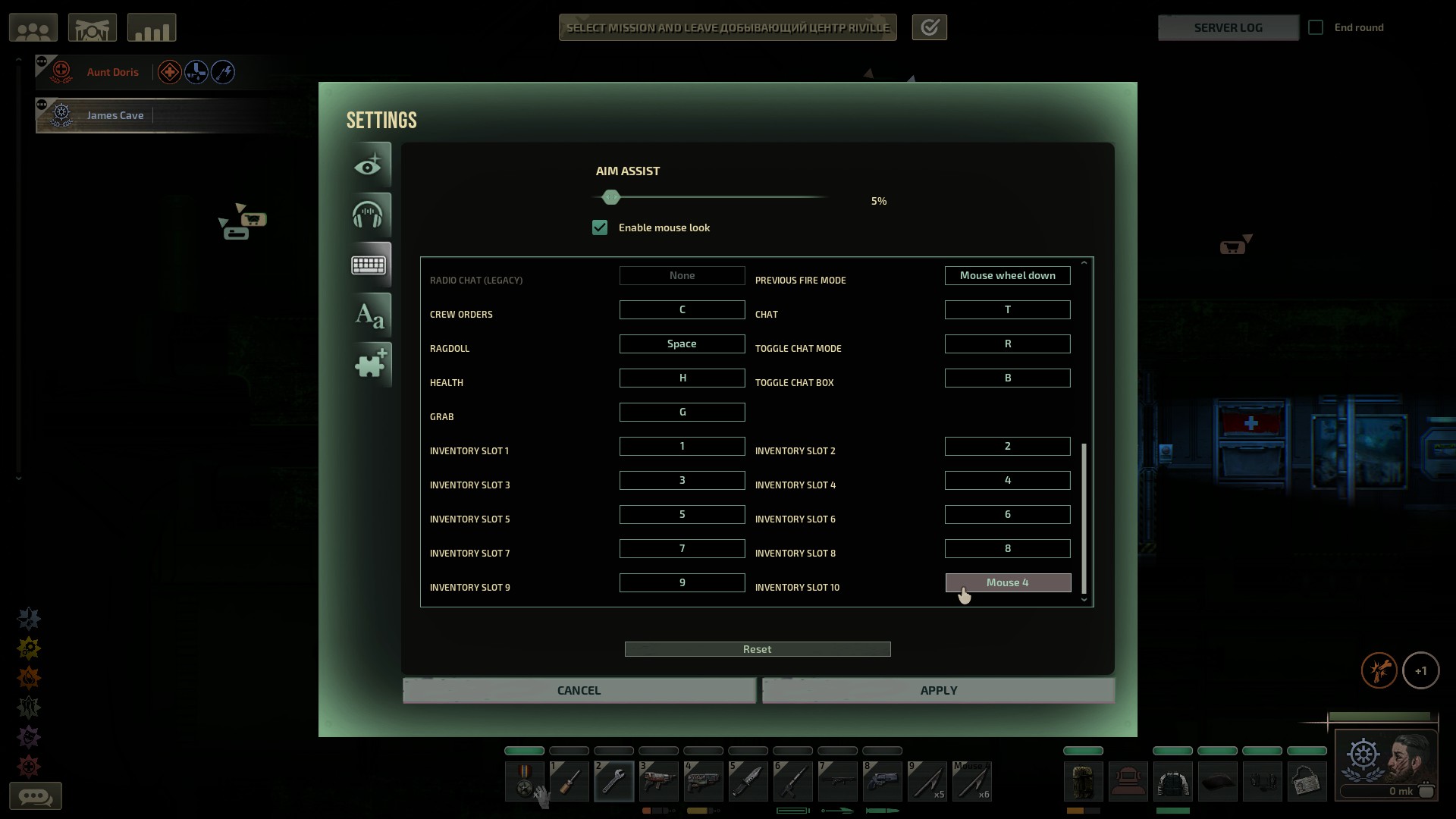Open the keyboard bindings panel icon
This screenshot has width=1456, height=819.
(x=368, y=264)
